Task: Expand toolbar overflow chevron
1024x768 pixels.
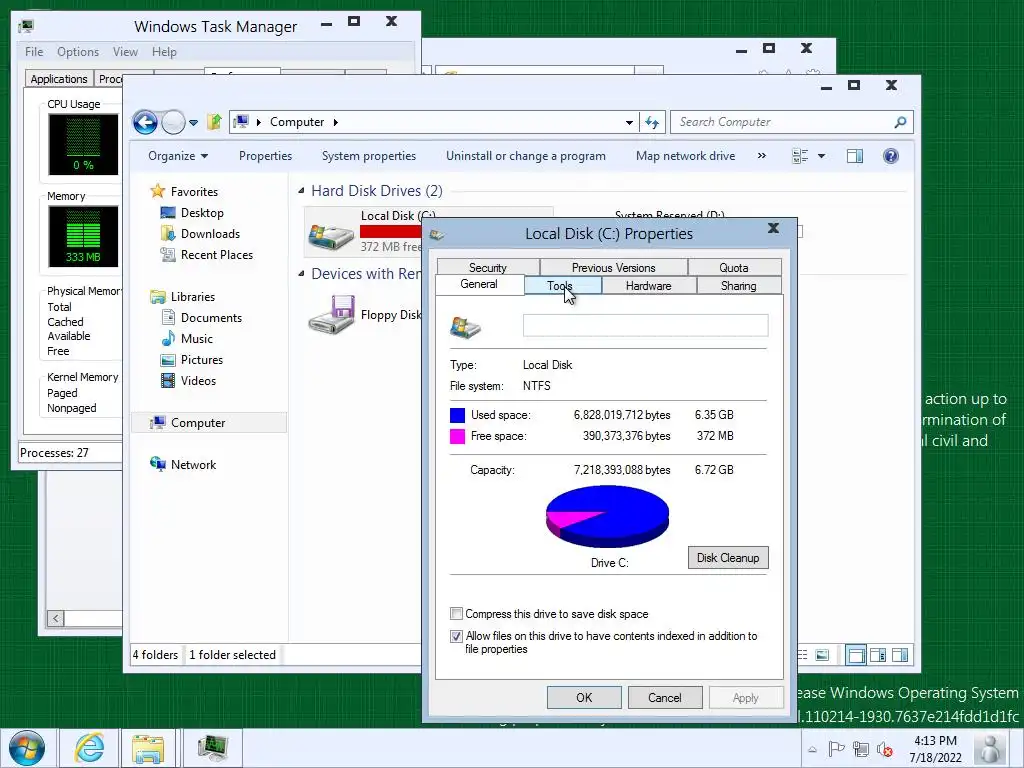Action: (761, 156)
